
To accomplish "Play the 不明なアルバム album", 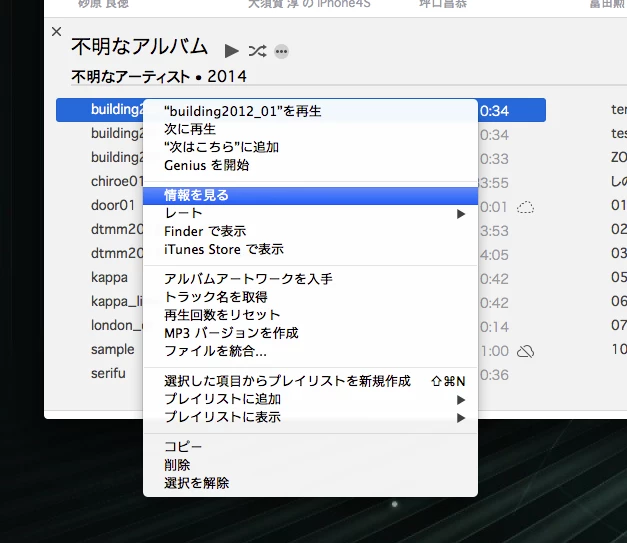I will click(232, 51).
